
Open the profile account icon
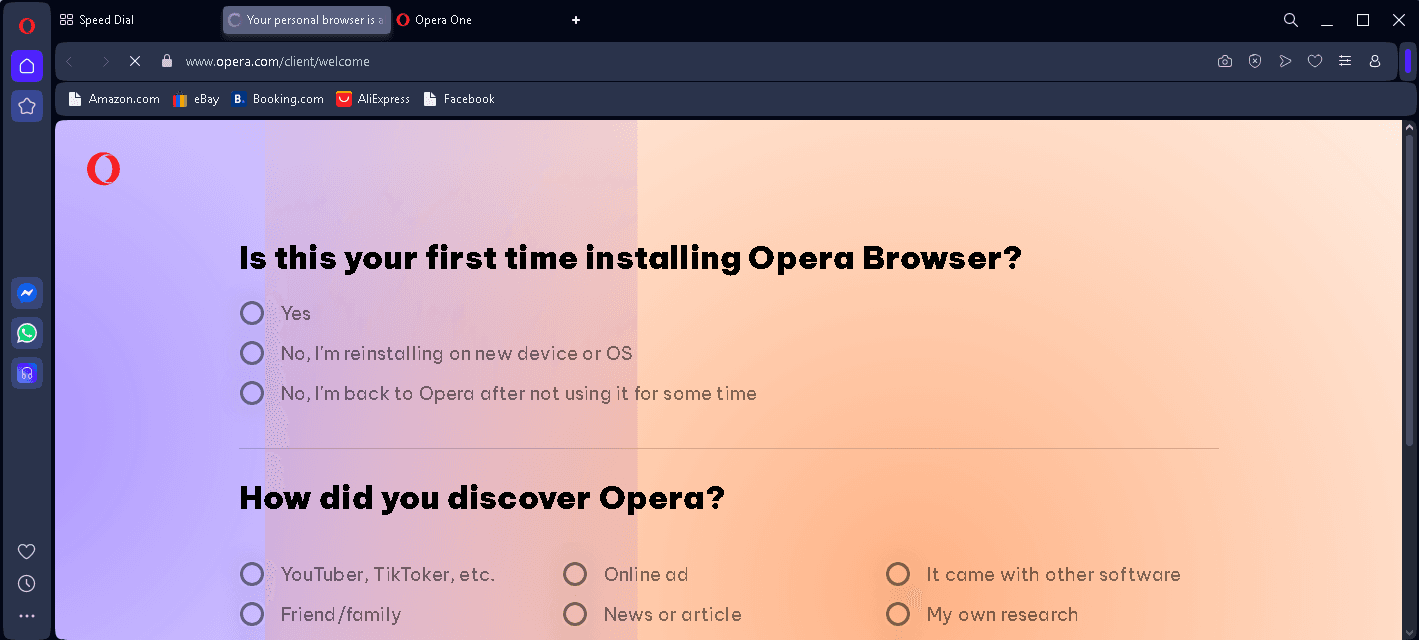tap(1375, 61)
